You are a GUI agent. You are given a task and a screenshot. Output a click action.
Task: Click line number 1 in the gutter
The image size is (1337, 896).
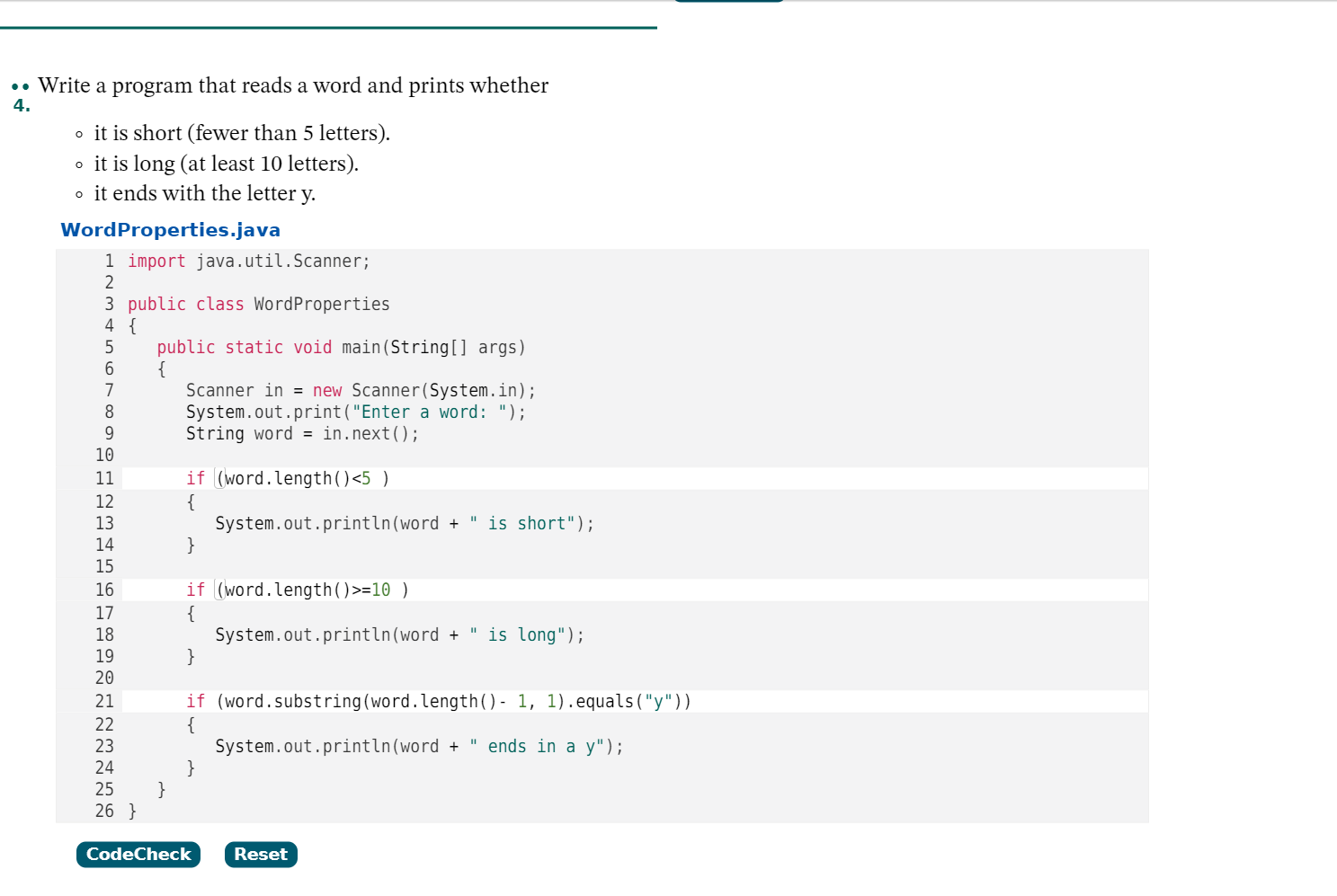click(109, 261)
